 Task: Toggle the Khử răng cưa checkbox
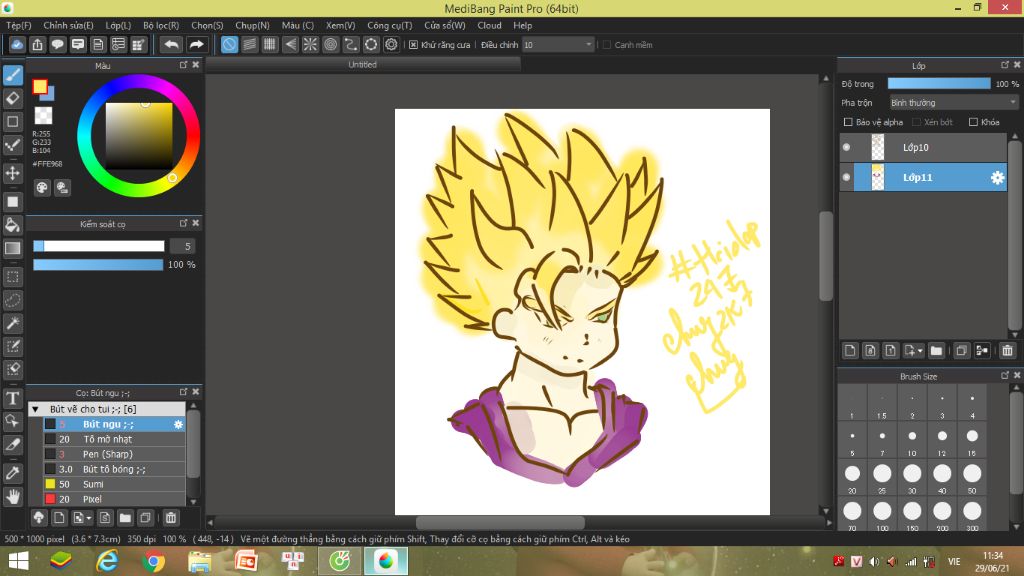(413, 45)
